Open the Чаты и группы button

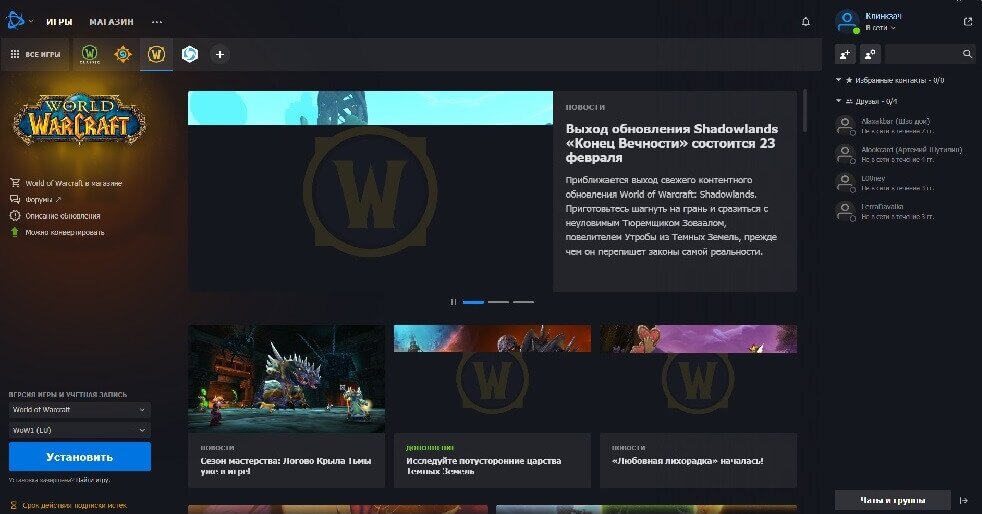(x=892, y=500)
